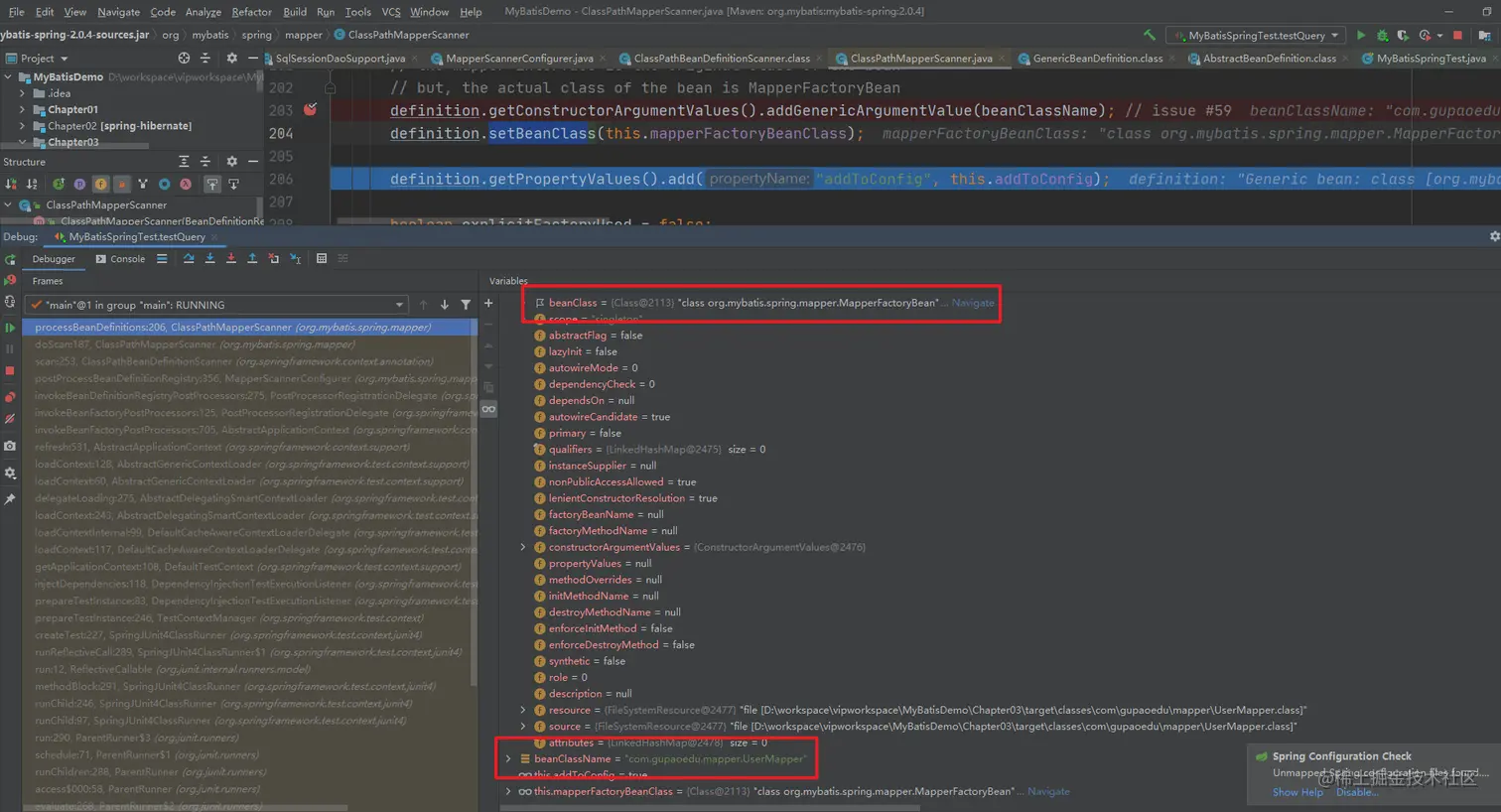Open View Breakpoints from the debug sidebar
1501x812 pixels.
[x=10, y=397]
